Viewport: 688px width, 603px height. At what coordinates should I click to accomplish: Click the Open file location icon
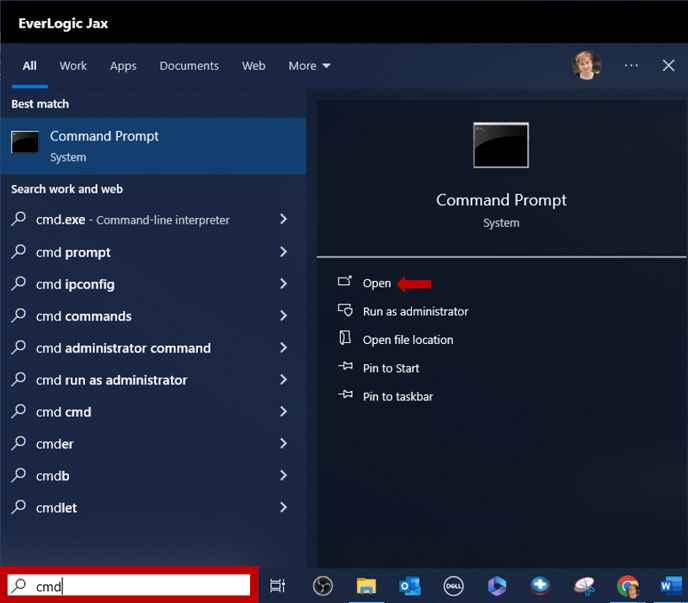345,338
